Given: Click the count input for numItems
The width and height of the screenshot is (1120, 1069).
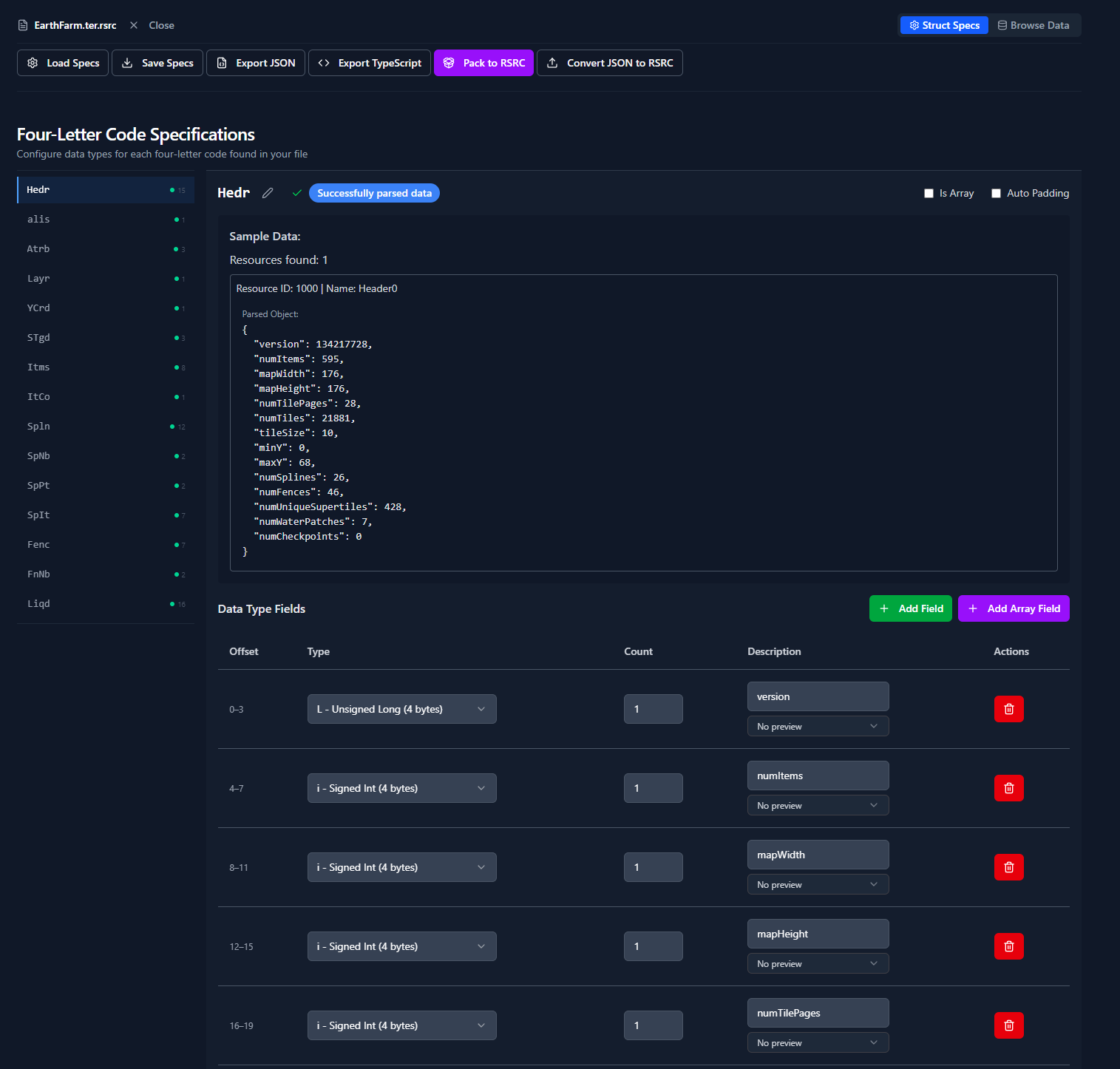Looking at the screenshot, I should tap(654, 788).
